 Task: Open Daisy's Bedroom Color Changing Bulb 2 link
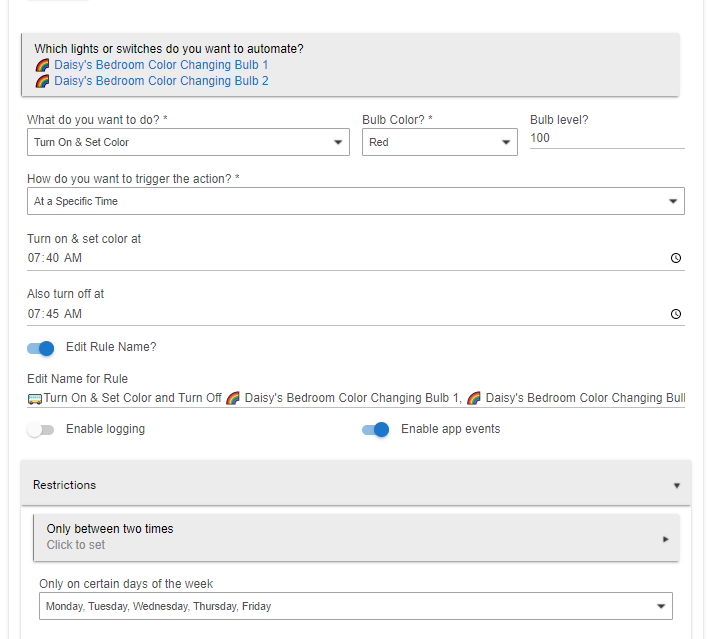(x=161, y=81)
